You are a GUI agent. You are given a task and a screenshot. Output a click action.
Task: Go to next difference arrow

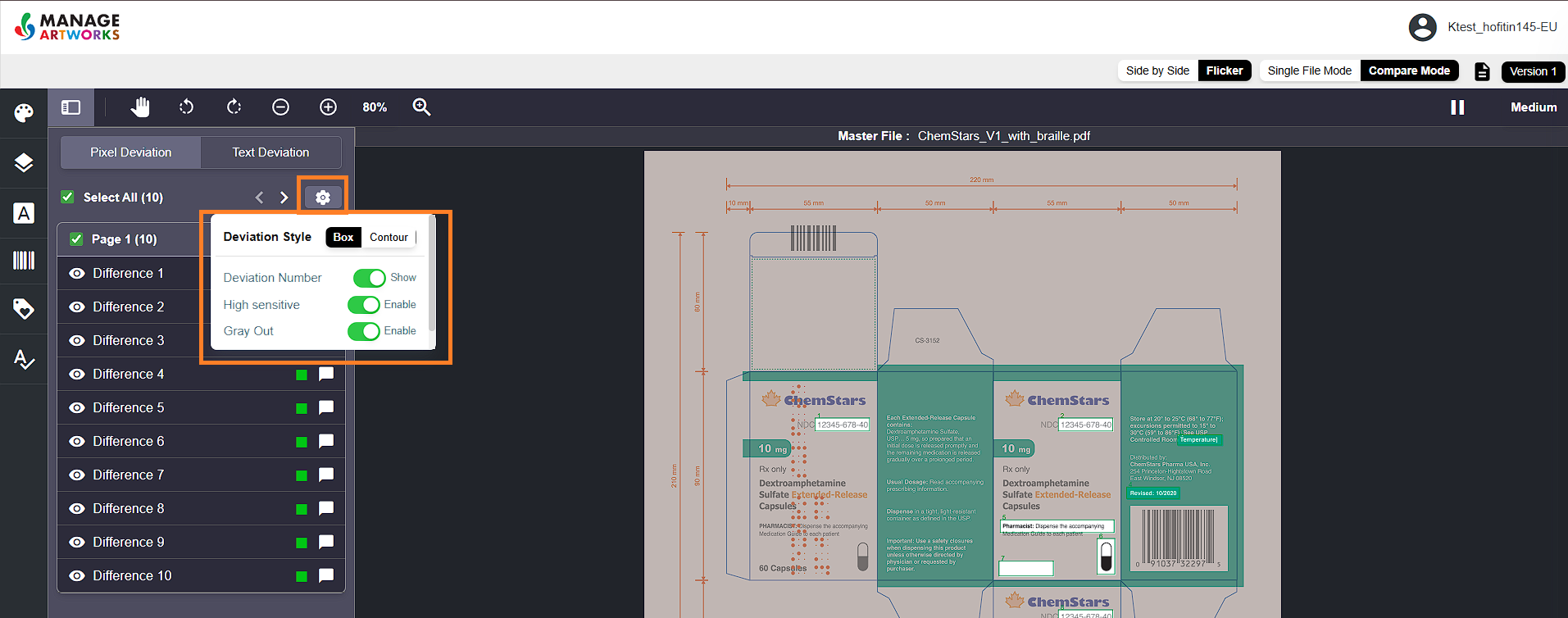284,198
